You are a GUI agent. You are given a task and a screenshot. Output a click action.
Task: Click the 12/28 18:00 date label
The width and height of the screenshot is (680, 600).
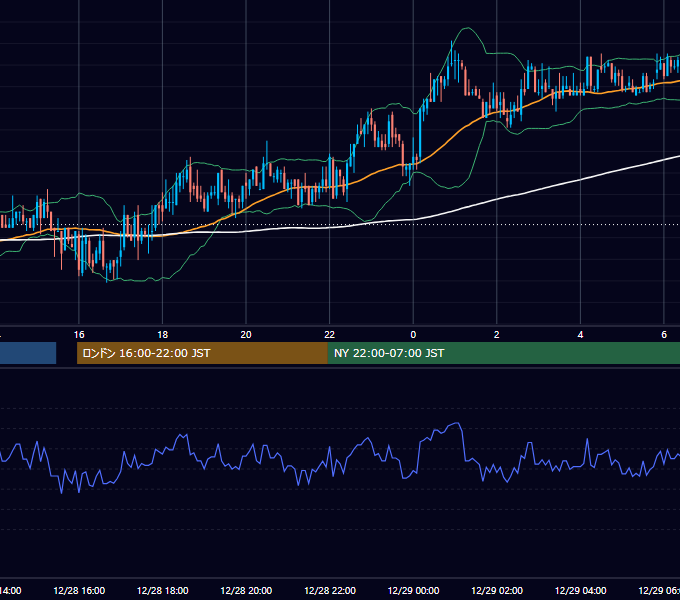tap(163, 591)
